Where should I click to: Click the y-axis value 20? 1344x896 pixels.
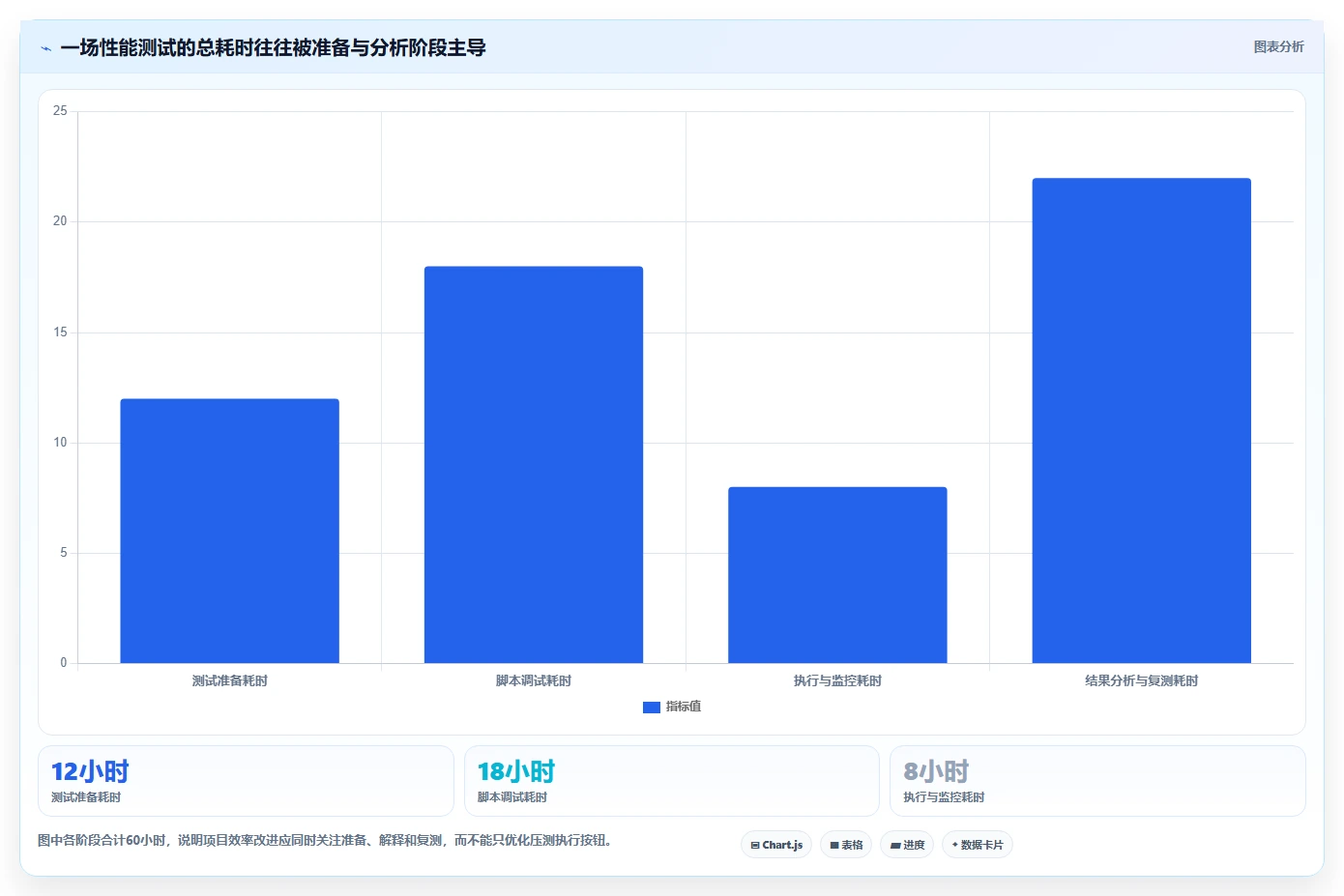point(60,221)
